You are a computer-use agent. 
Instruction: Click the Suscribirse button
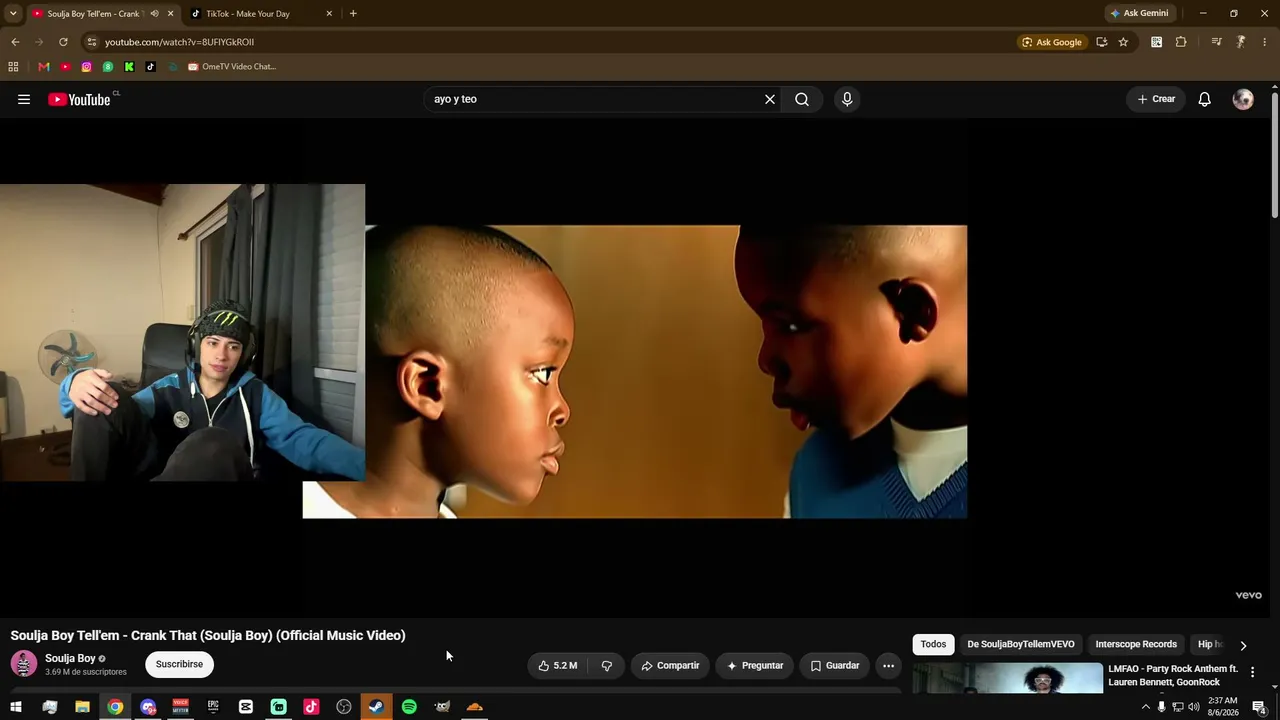point(179,664)
